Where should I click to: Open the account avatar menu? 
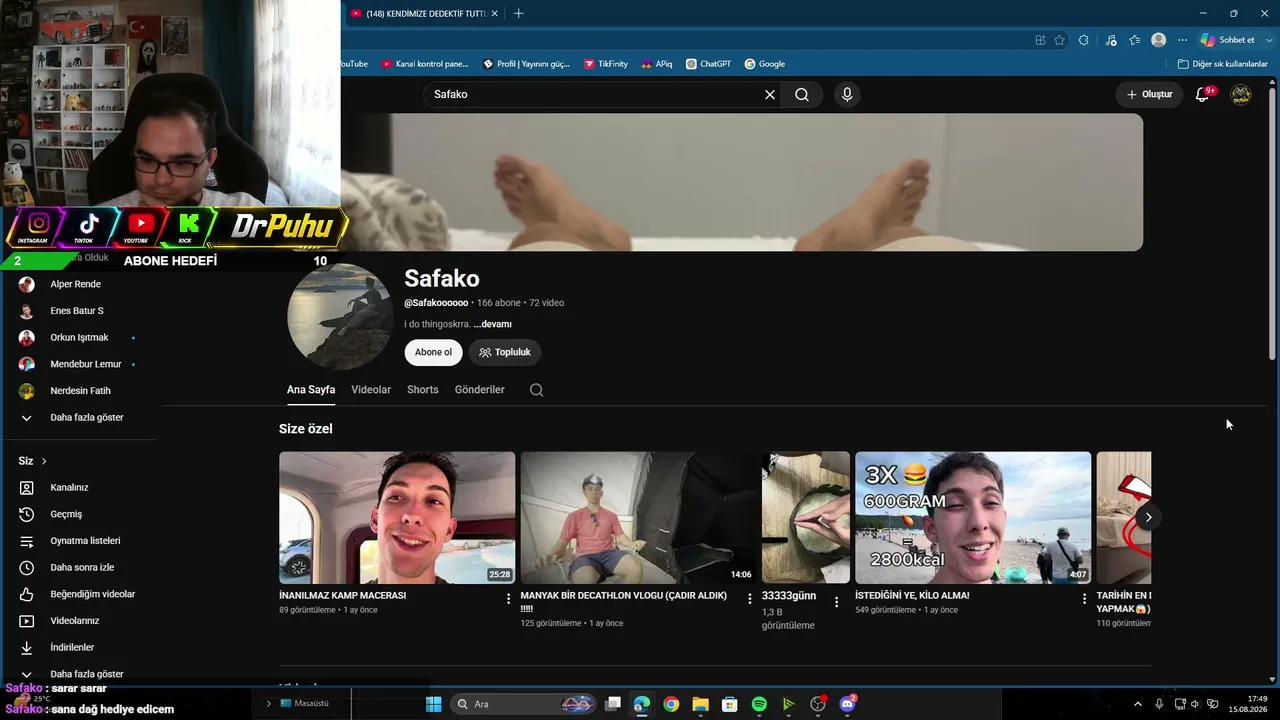[x=1241, y=94]
